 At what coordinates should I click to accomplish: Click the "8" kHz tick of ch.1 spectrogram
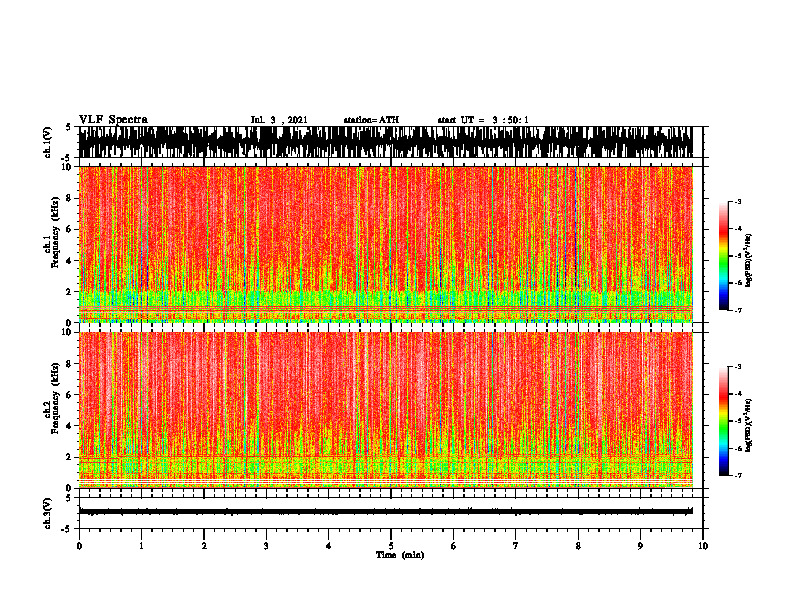[x=70, y=198]
